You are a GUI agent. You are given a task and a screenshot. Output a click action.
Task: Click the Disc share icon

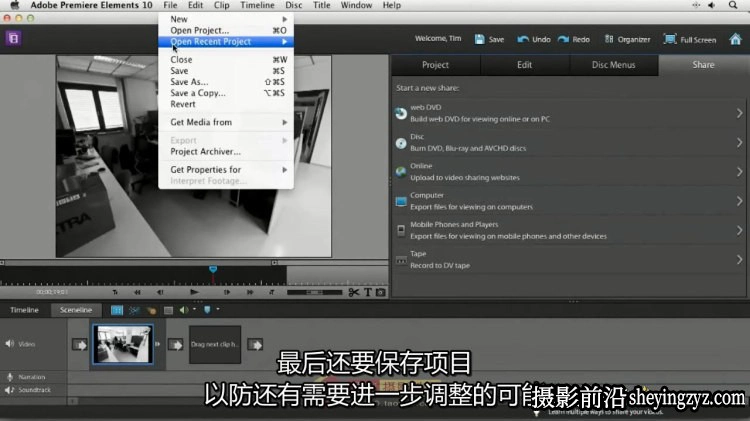401,143
